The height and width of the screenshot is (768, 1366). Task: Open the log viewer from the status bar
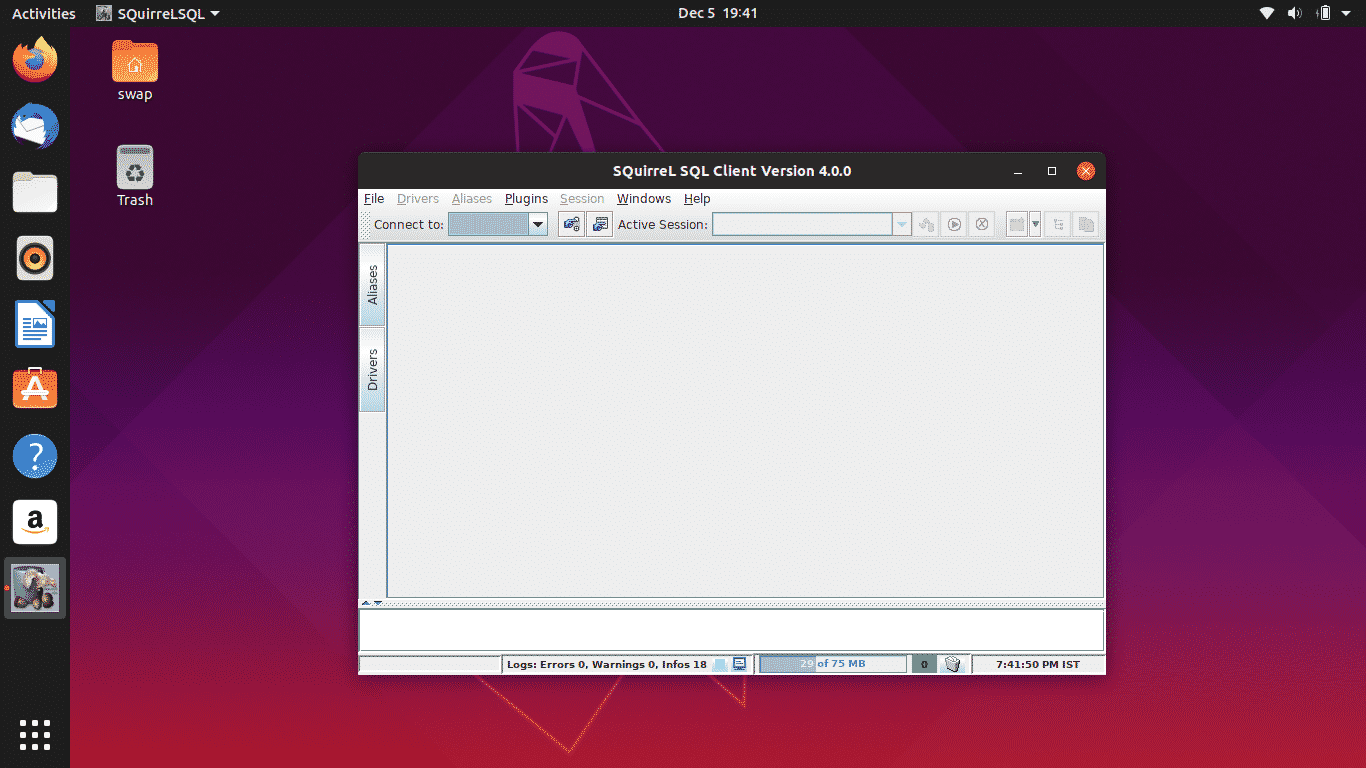[x=738, y=663]
